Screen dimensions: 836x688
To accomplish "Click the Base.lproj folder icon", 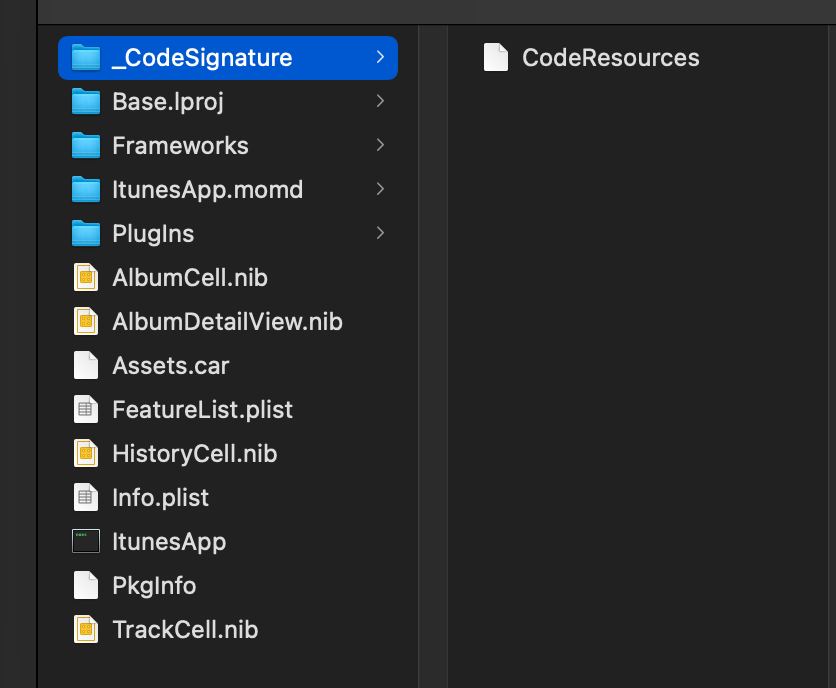I will pos(86,101).
